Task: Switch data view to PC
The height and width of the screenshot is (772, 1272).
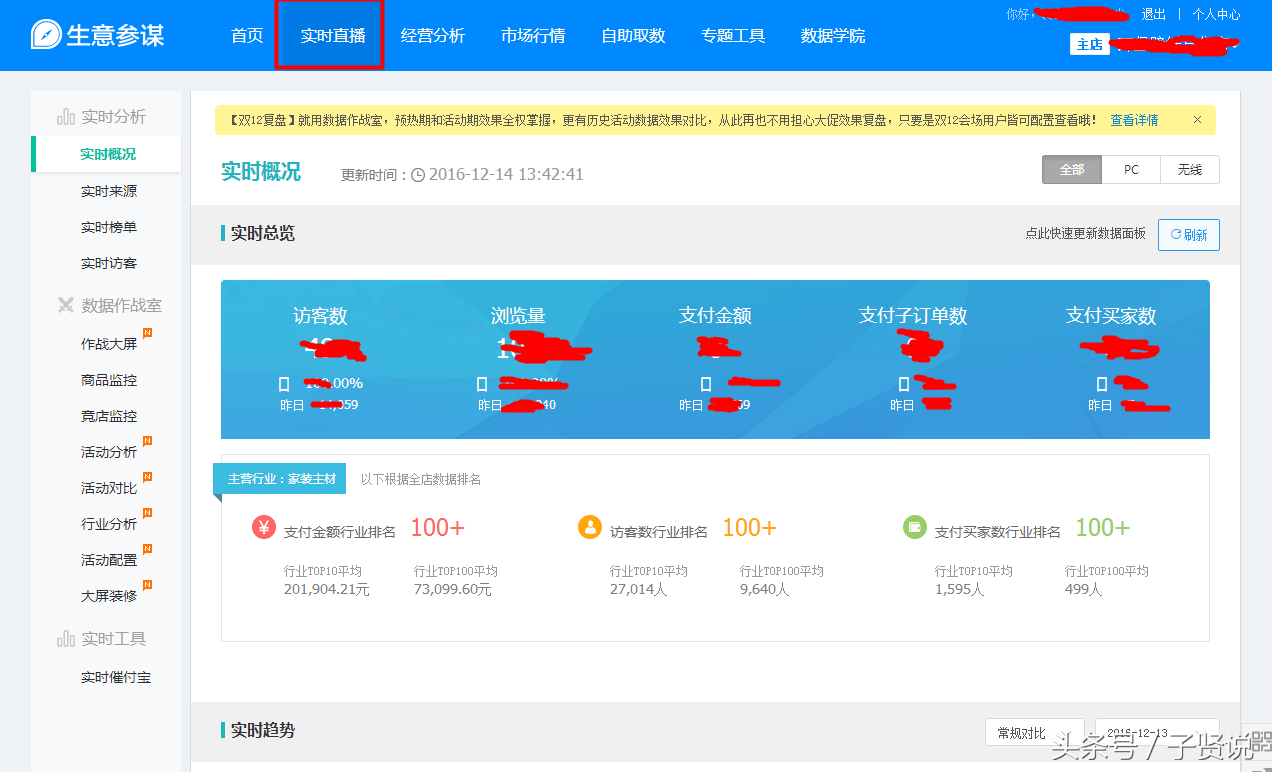Action: pyautogui.click(x=1131, y=169)
